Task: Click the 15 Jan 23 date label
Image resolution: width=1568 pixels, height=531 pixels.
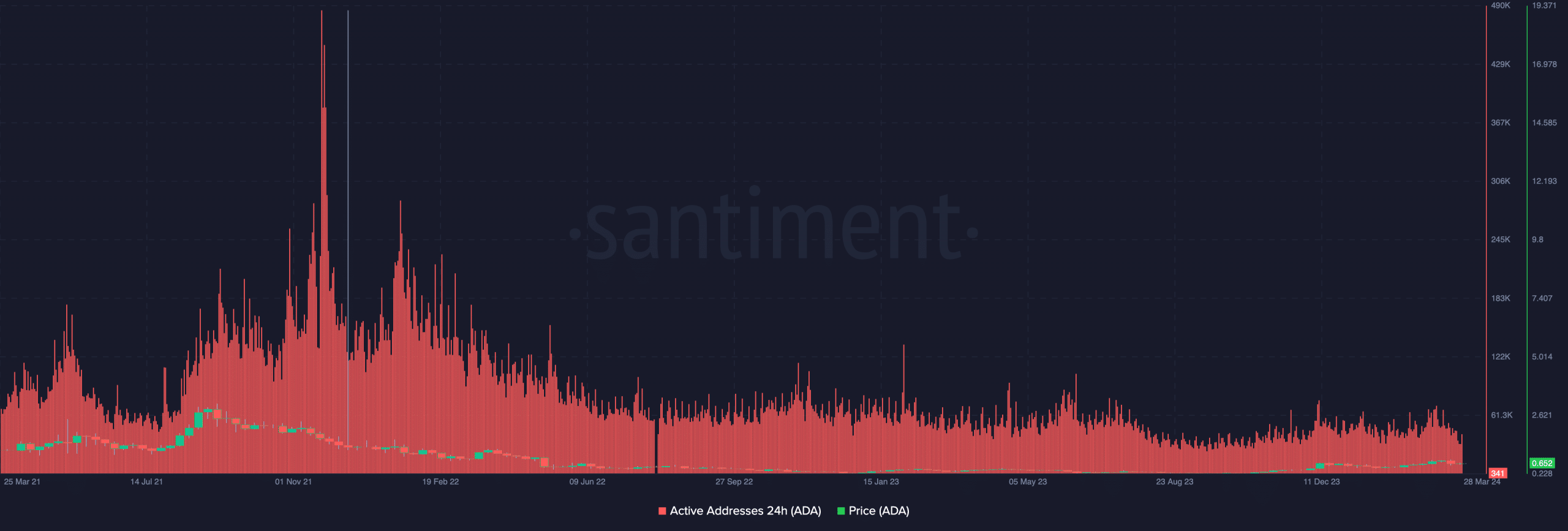Action: point(881,482)
